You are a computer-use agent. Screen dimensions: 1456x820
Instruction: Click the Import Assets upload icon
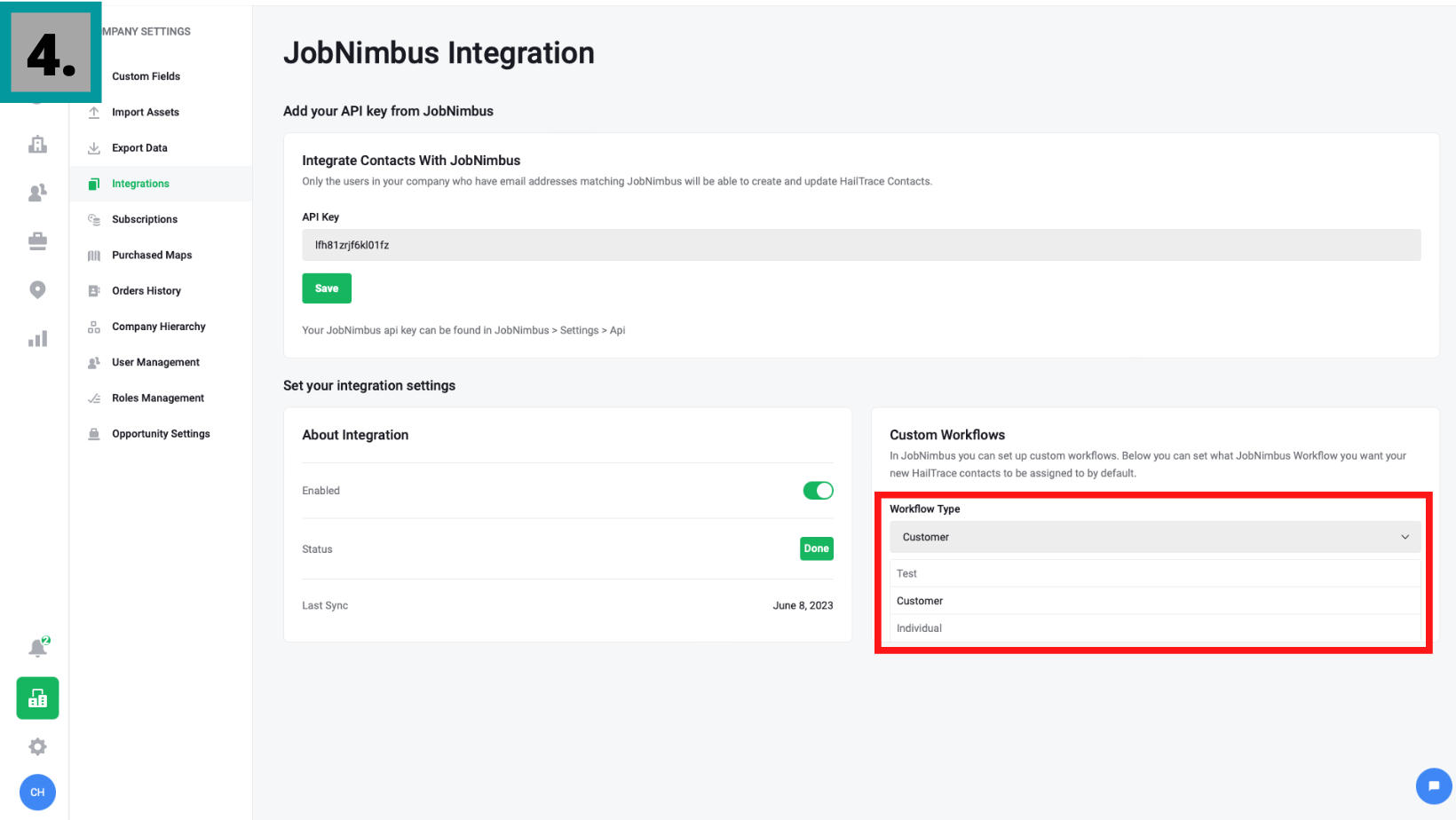tap(94, 113)
